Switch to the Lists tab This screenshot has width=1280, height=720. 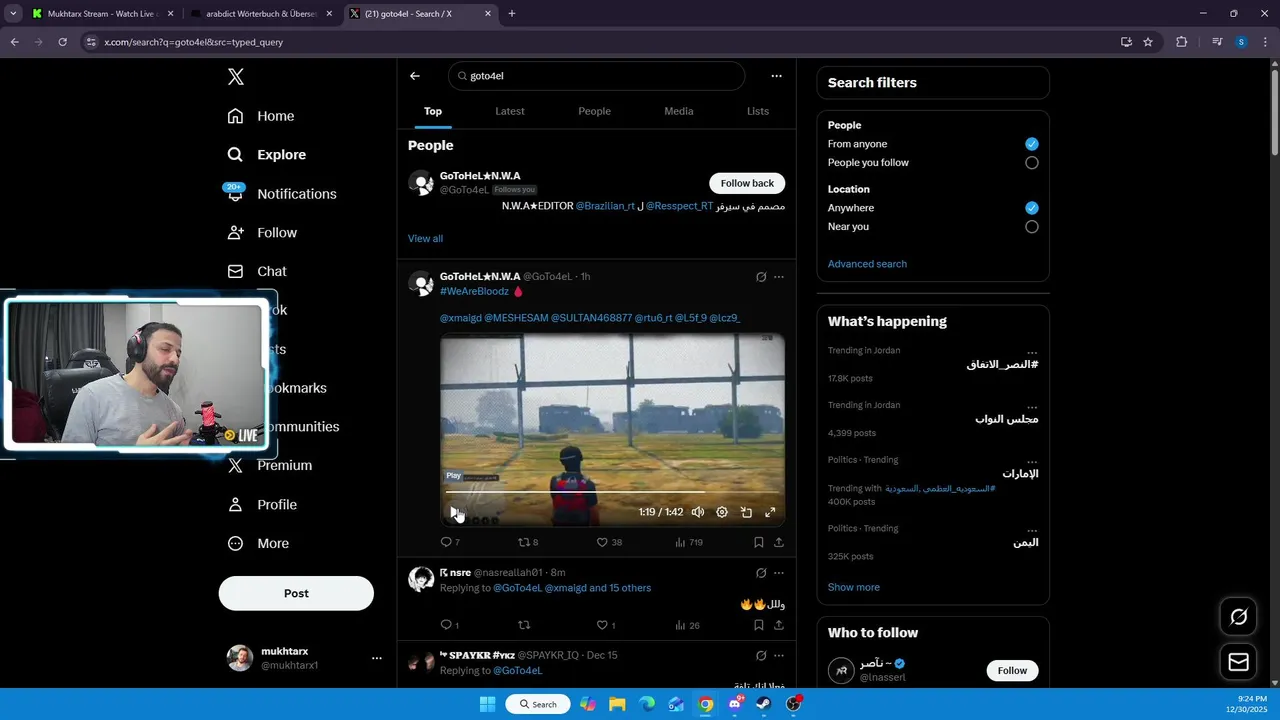pyautogui.click(x=758, y=111)
